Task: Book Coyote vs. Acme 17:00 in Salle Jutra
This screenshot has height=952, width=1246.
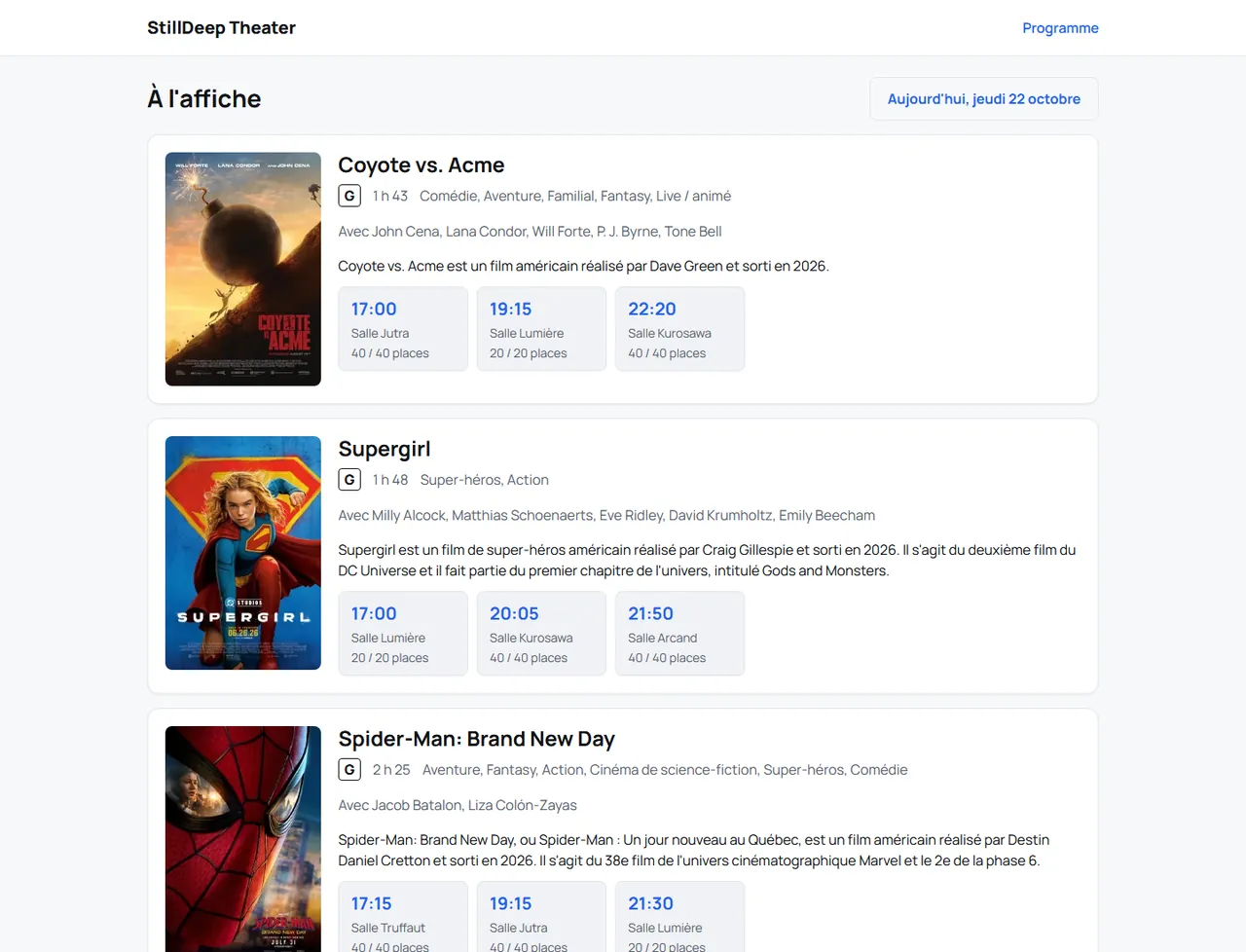Action: [403, 328]
